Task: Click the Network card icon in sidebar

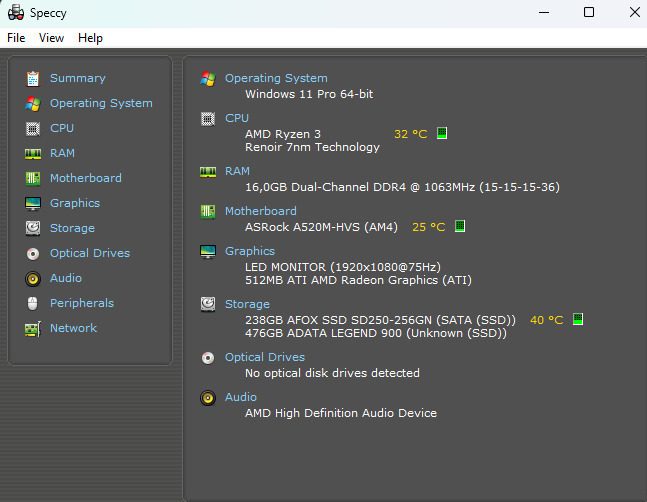Action: pos(33,329)
